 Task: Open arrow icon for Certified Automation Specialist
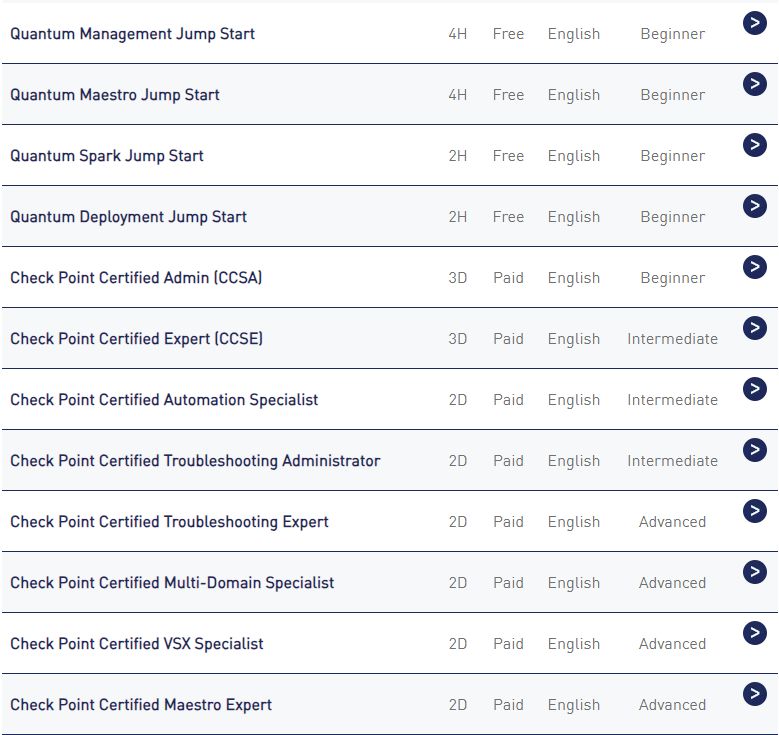pyautogui.click(x=755, y=389)
